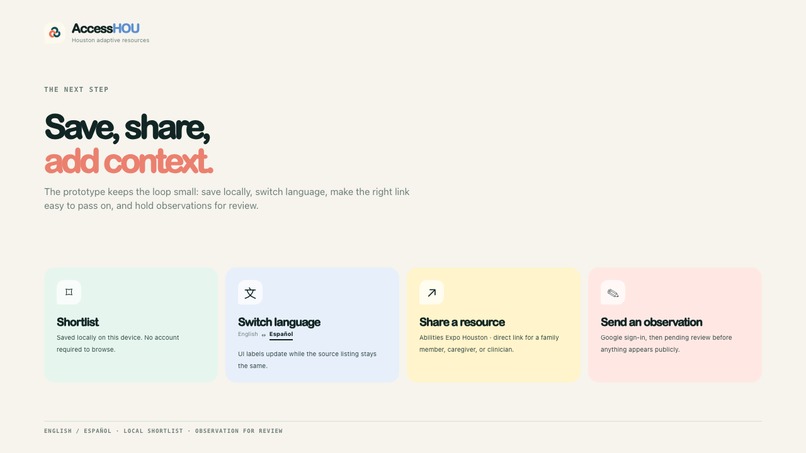
Task: Open the Send an observation card heading
Action: (x=651, y=322)
